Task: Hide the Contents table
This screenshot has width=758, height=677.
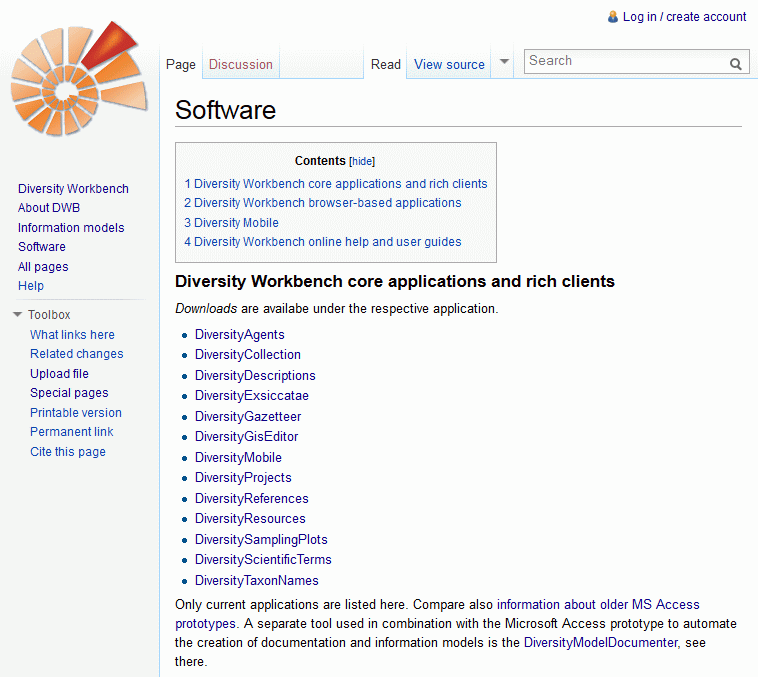Action: pyautogui.click(x=362, y=161)
